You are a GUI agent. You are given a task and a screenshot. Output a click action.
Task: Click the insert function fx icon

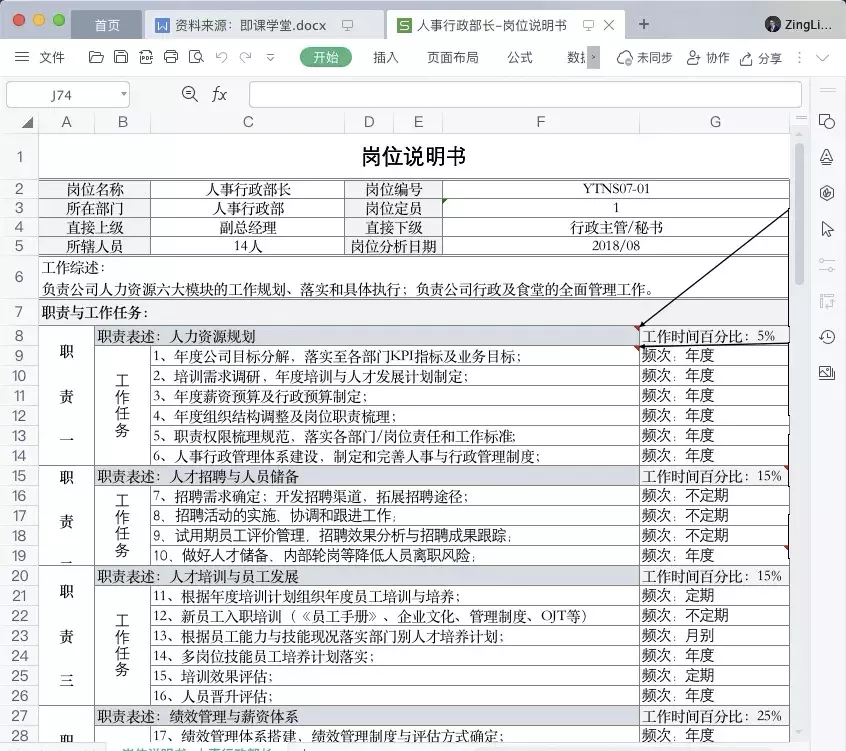(219, 94)
